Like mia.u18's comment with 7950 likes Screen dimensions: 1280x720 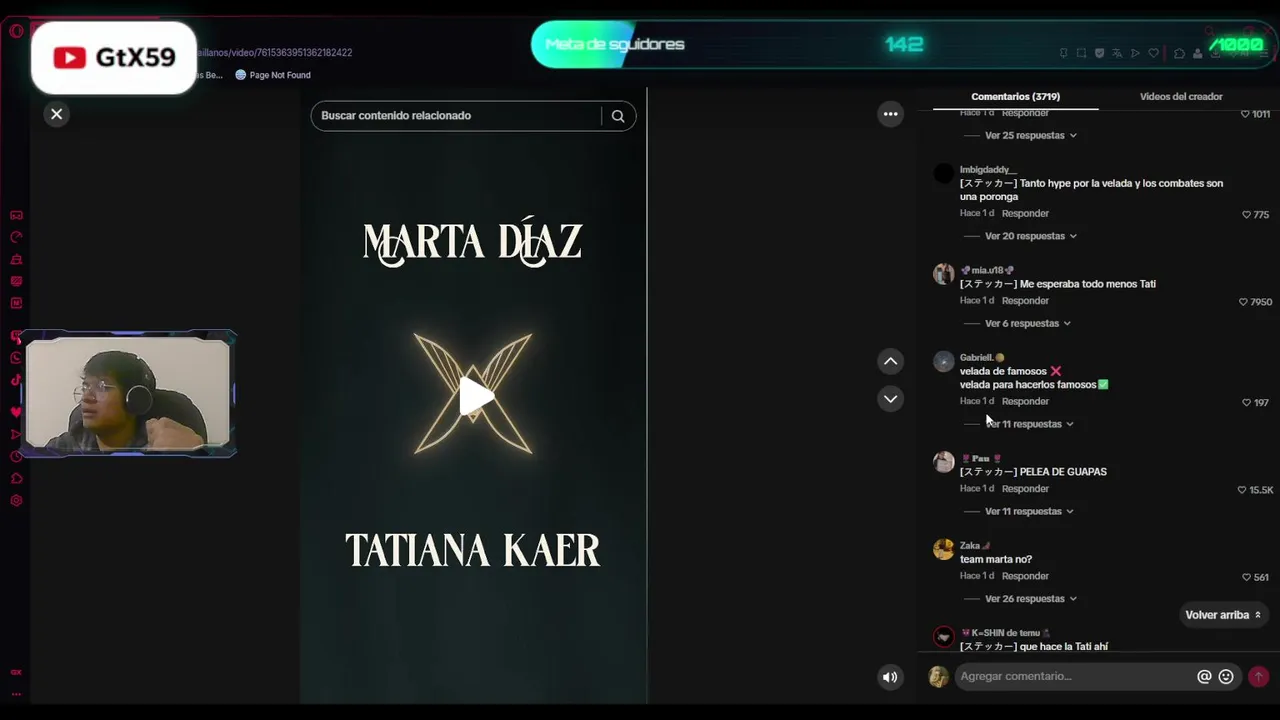click(x=1243, y=302)
